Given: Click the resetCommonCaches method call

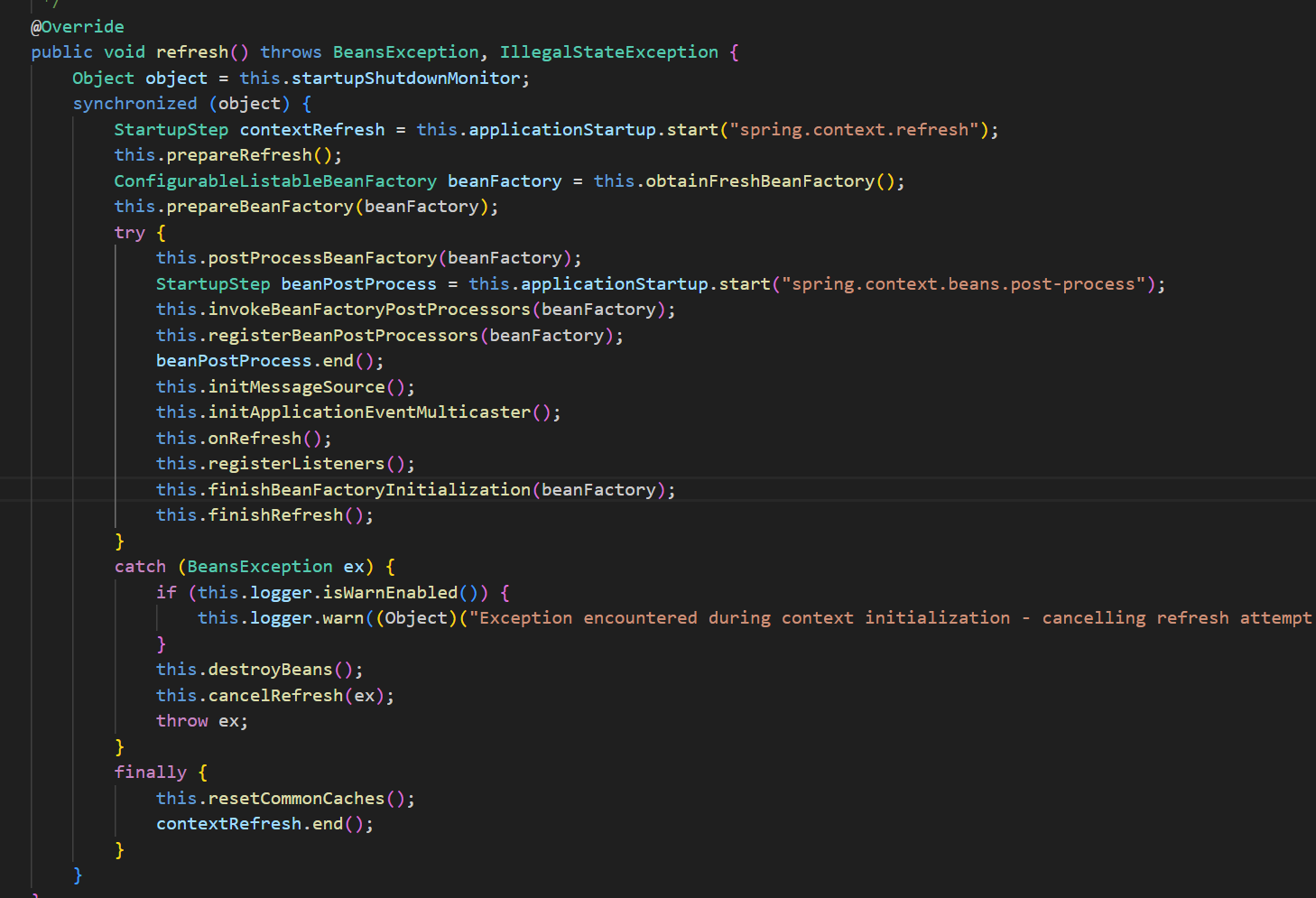Looking at the screenshot, I should pyautogui.click(x=296, y=799).
